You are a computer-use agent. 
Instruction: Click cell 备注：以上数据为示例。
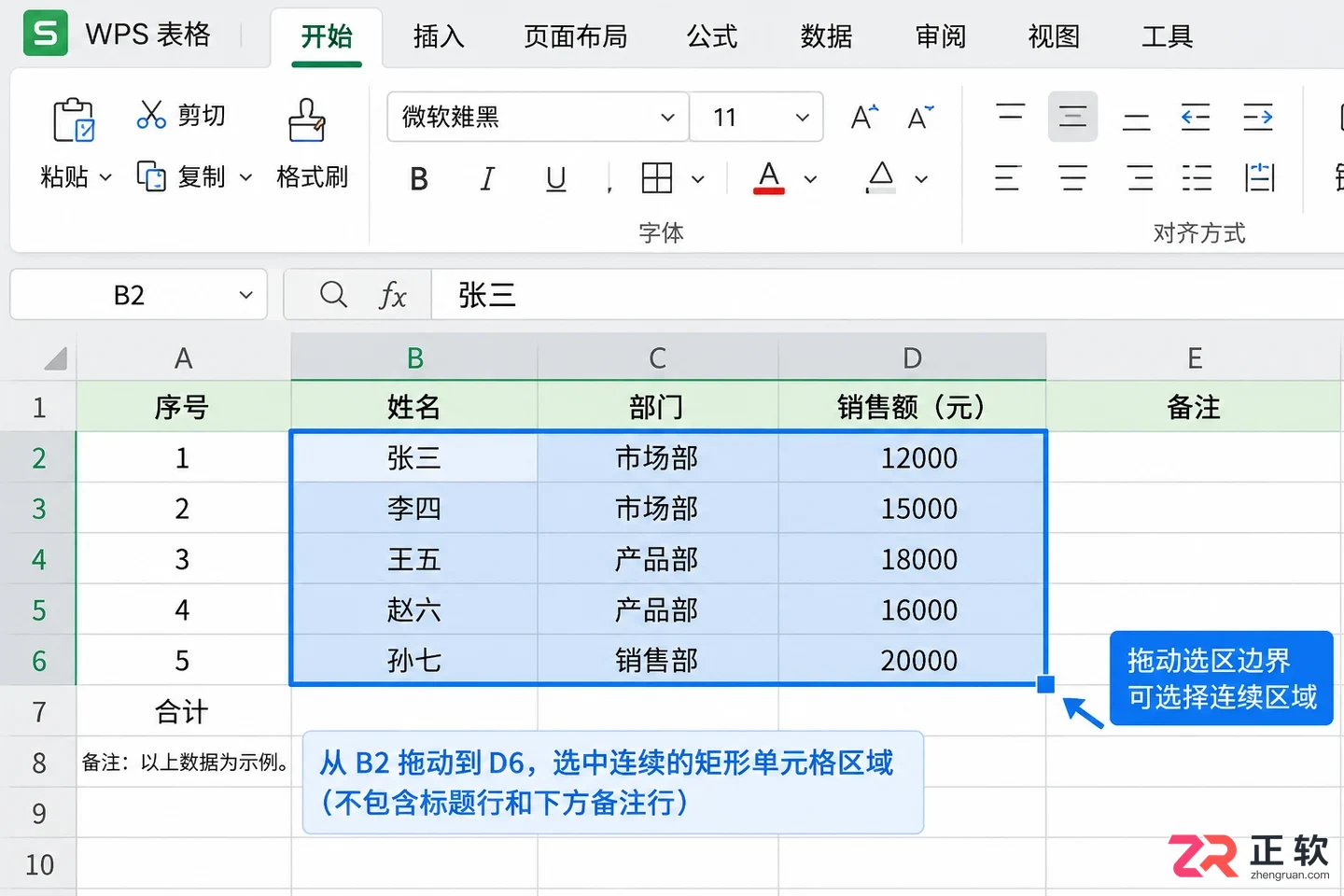point(183,762)
